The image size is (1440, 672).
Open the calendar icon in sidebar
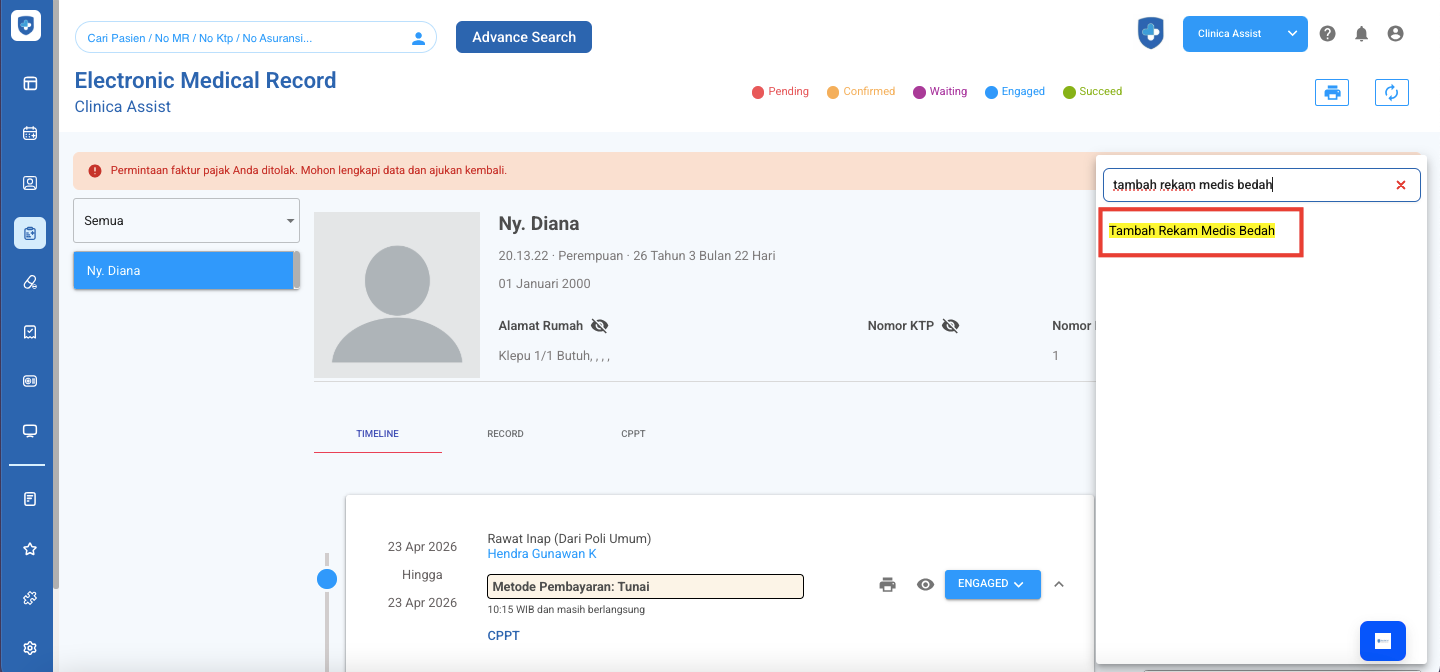[x=30, y=133]
